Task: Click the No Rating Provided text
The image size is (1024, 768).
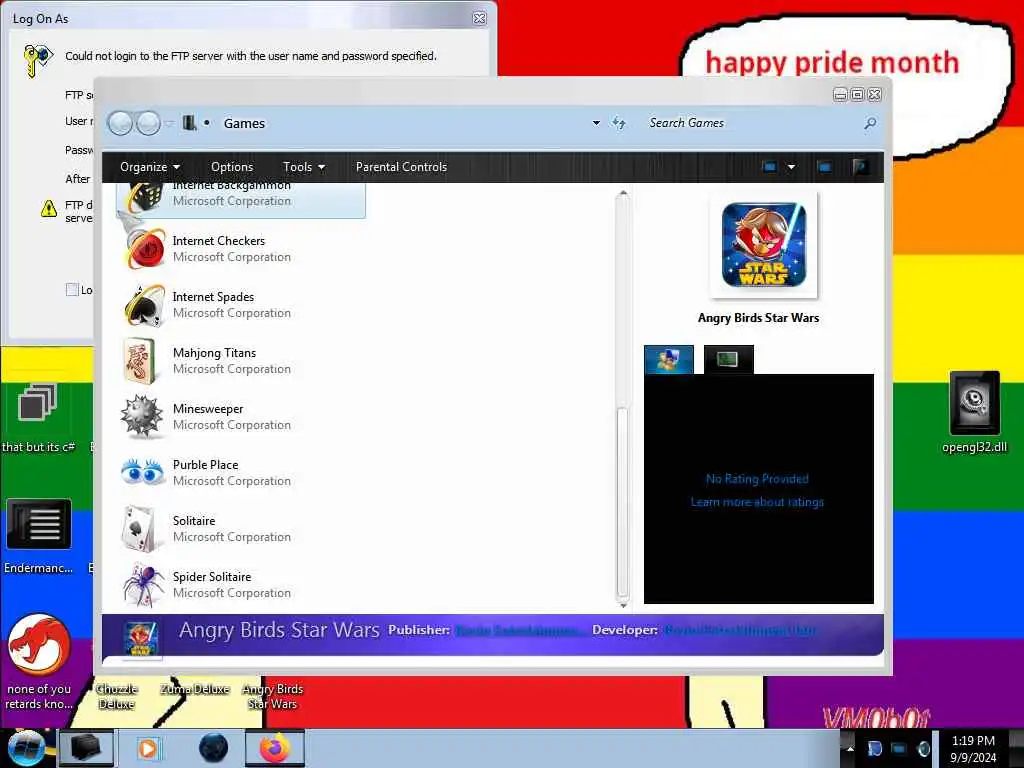Action: click(757, 479)
